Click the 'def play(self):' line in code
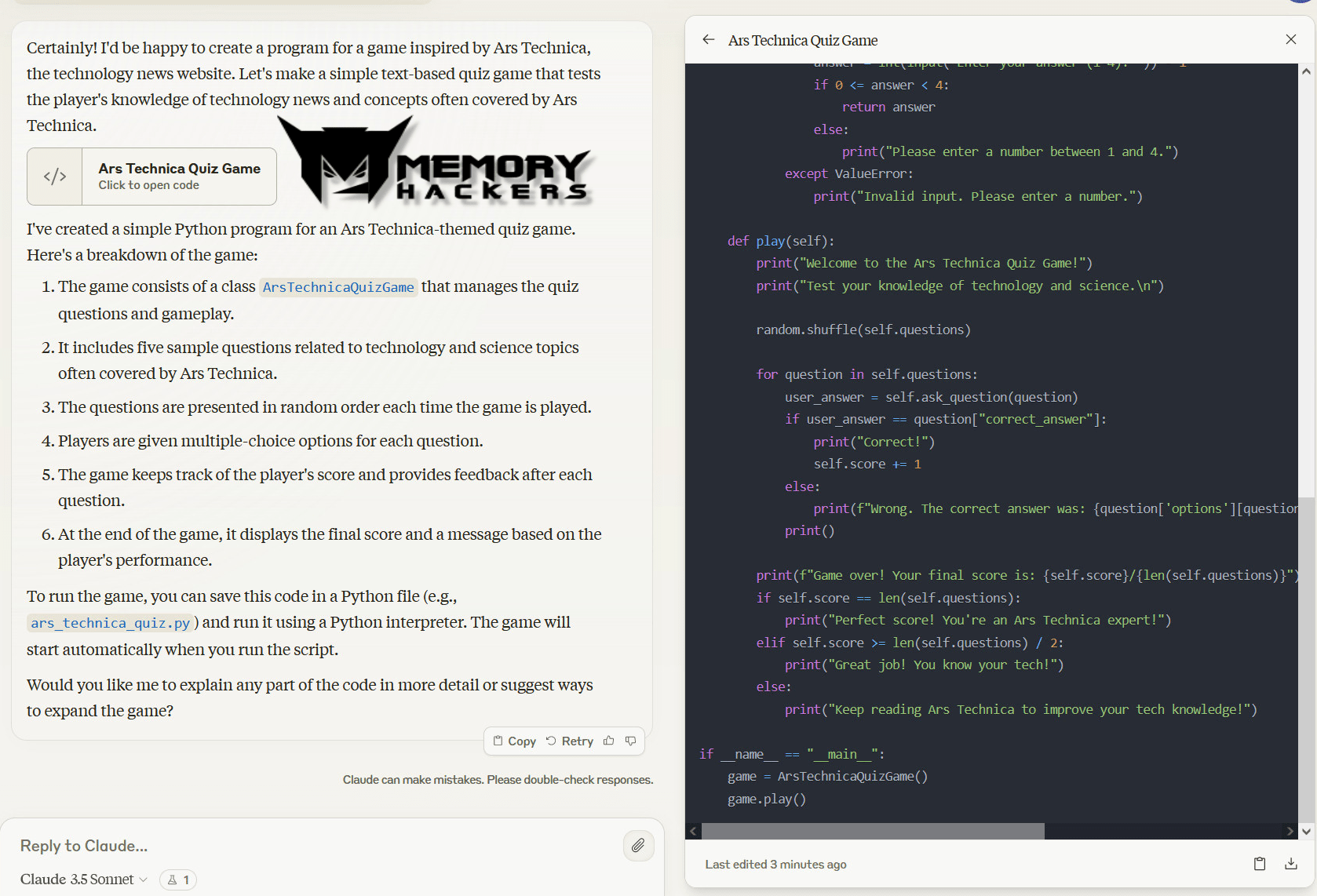1317x896 pixels. (x=781, y=241)
